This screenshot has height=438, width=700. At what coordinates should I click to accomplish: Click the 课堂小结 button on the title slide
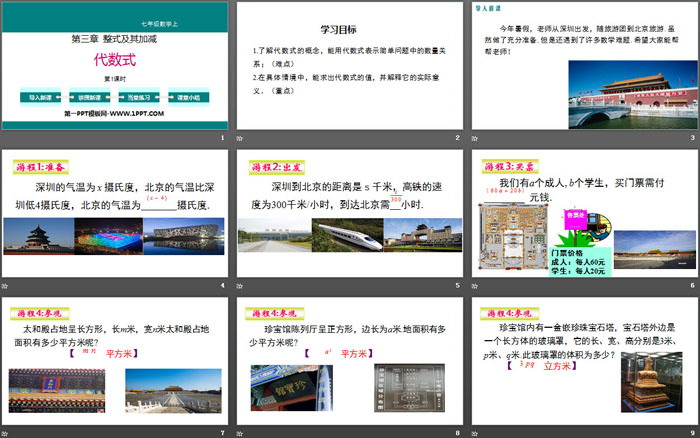pos(188,97)
